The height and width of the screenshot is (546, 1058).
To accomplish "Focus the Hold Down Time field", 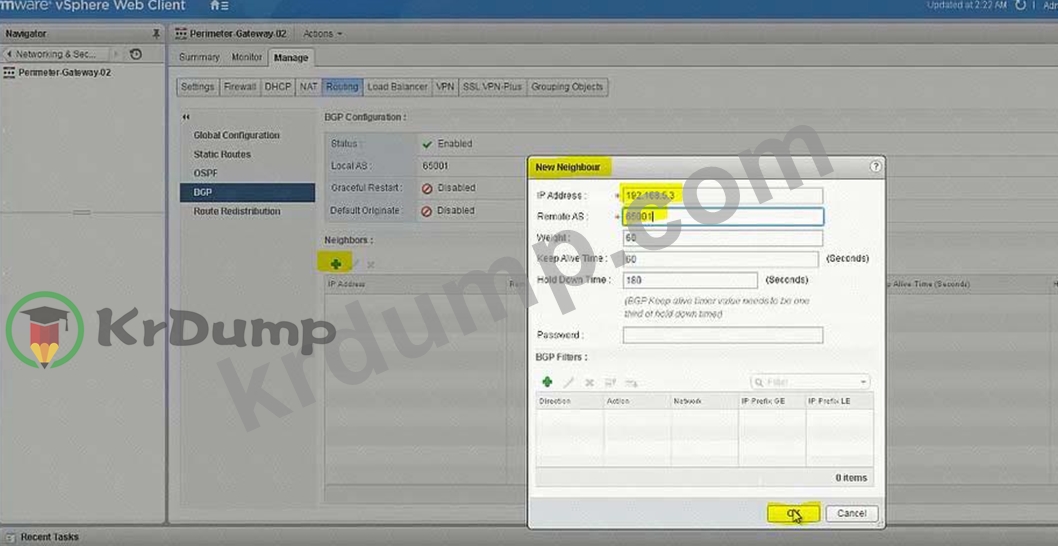I will coord(690,280).
